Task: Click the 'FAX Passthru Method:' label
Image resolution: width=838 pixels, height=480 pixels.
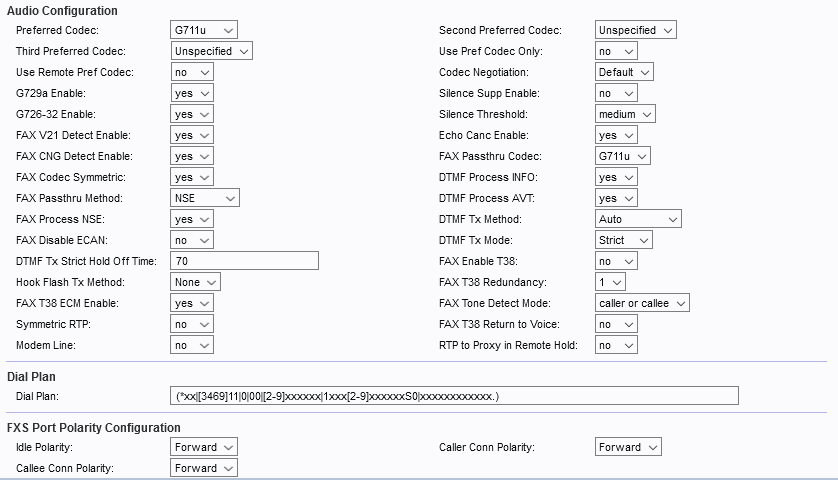Action: [x=69, y=198]
